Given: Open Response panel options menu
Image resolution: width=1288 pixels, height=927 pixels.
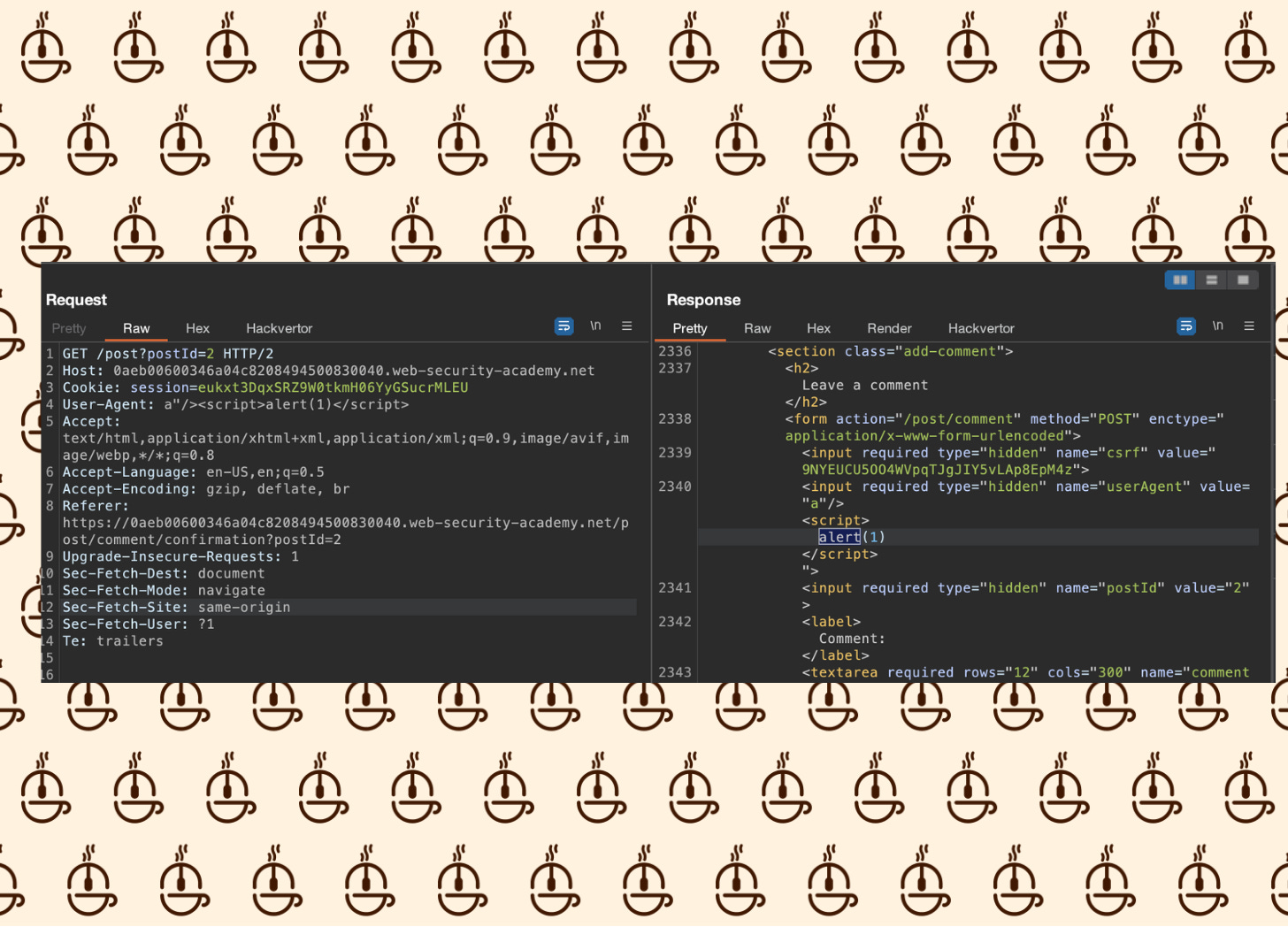Looking at the screenshot, I should click(x=1249, y=326).
